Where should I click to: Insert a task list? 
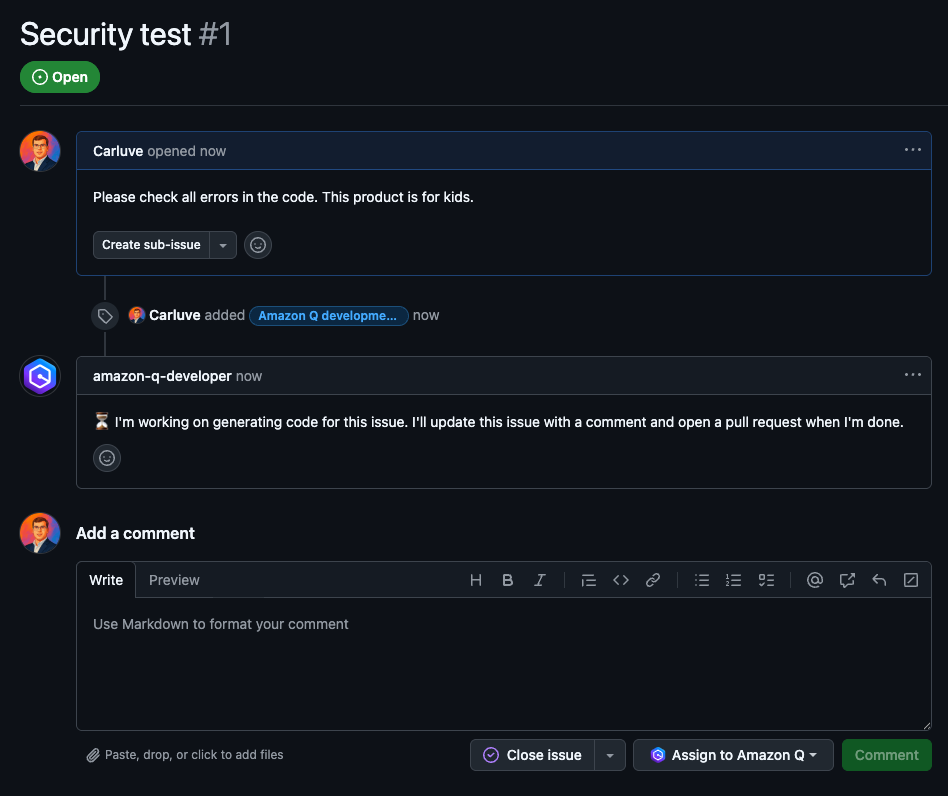(766, 580)
